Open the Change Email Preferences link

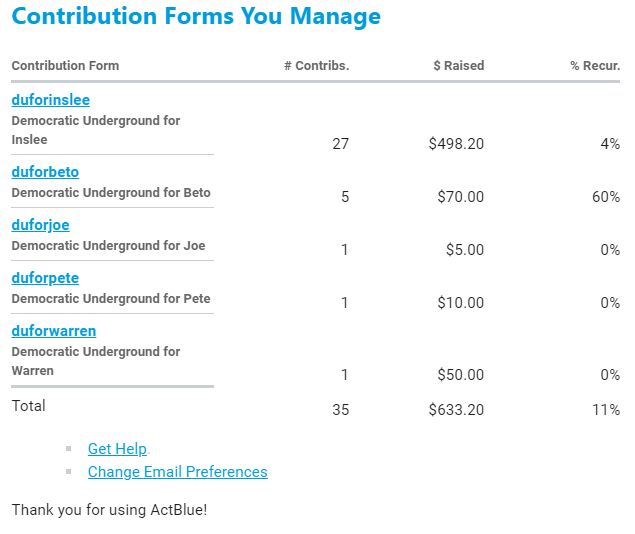click(177, 472)
